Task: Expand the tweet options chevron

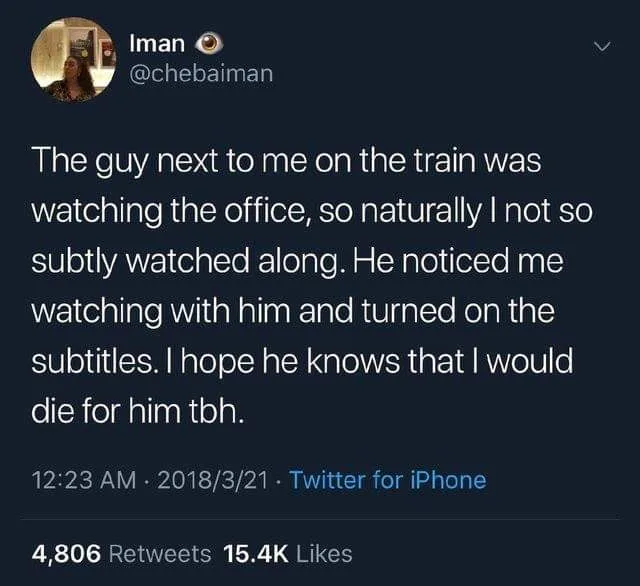Action: (x=601, y=46)
